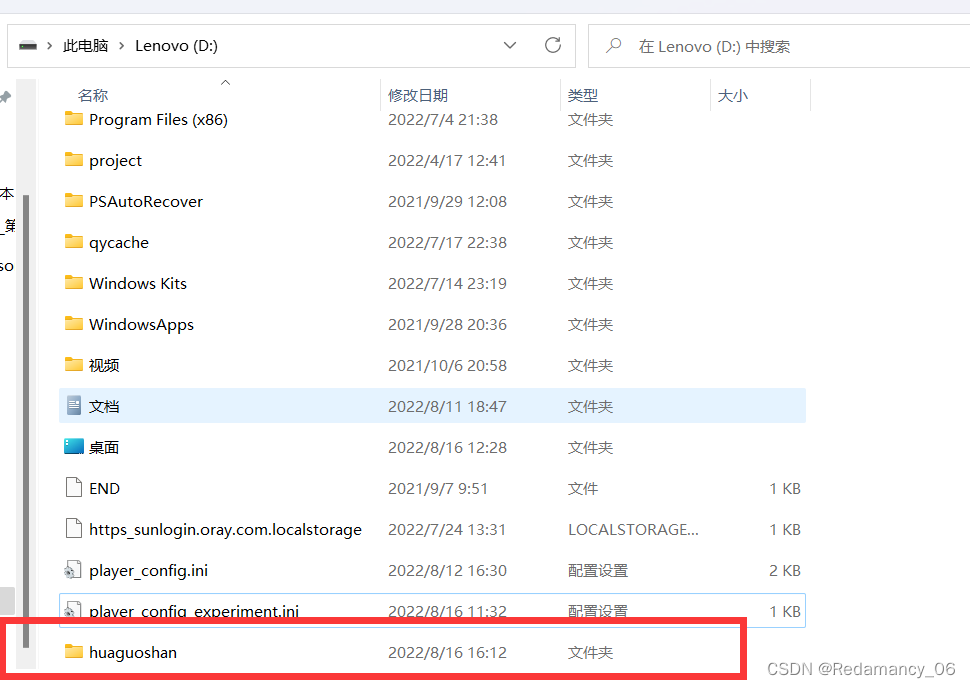Select the Windows Kits folder icon
The width and height of the screenshot is (970, 688).
74,283
